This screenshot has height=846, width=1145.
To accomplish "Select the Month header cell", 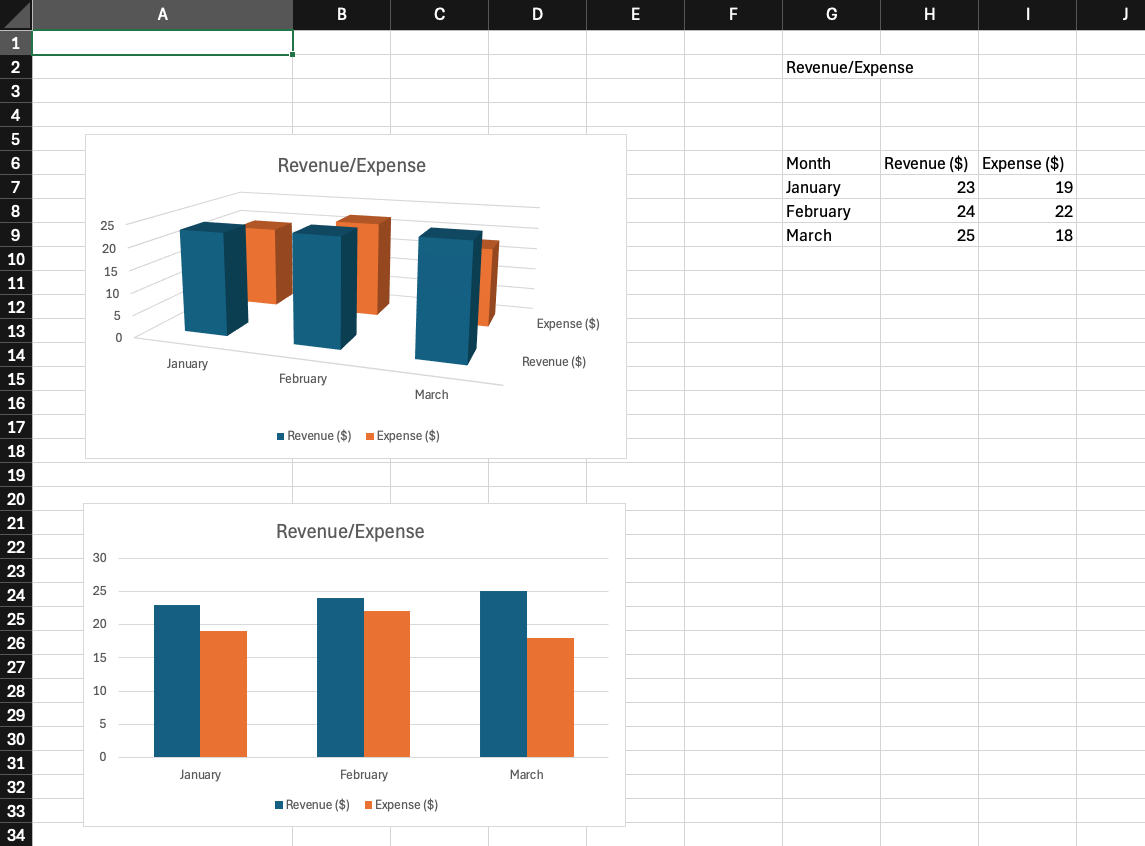I will pos(831,163).
